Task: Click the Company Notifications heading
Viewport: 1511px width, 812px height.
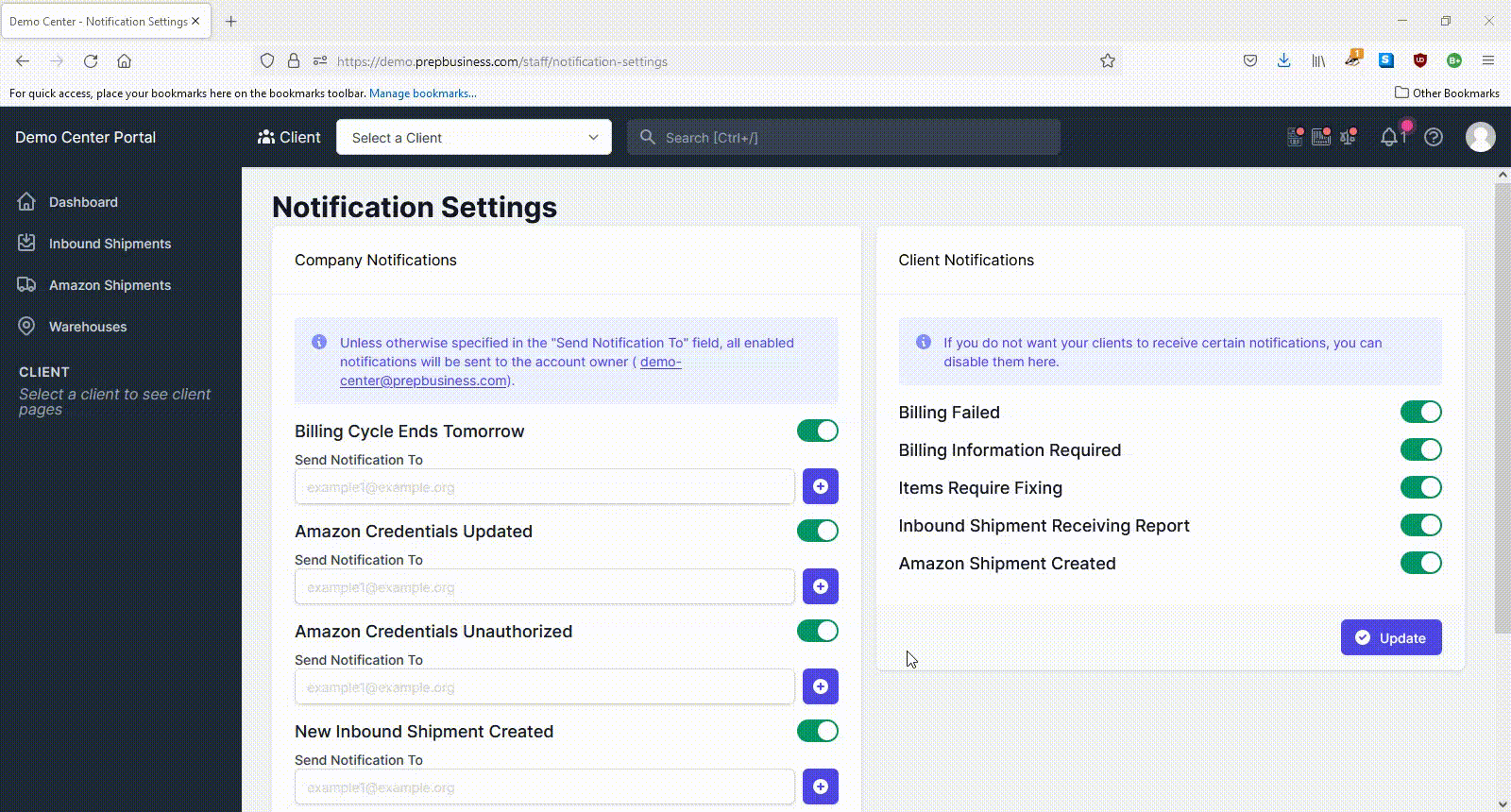Action: (375, 260)
